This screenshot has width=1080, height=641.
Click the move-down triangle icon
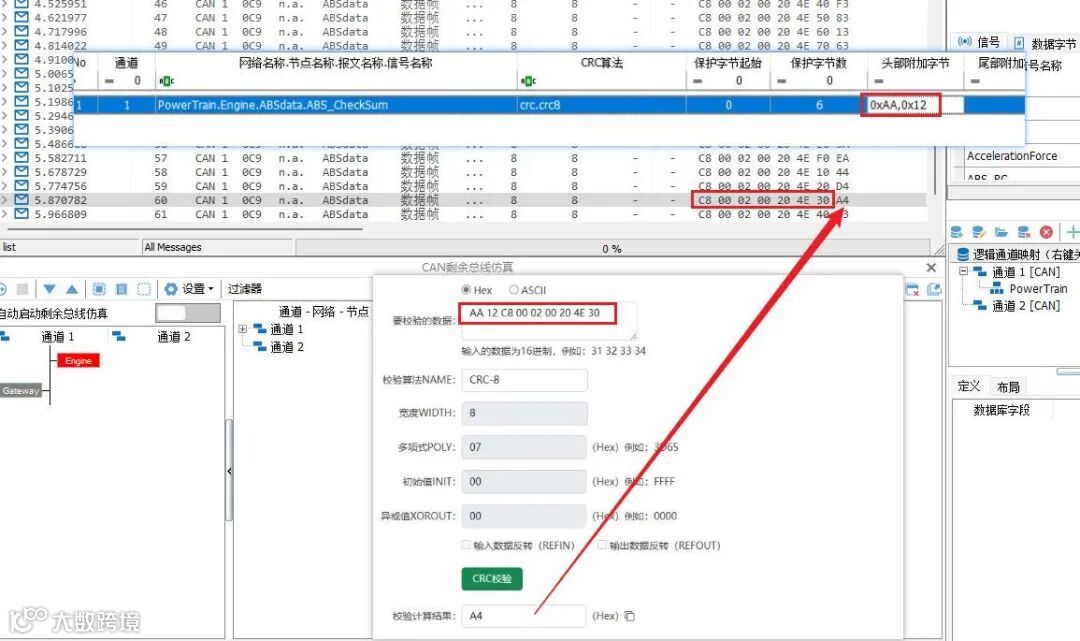coord(50,289)
